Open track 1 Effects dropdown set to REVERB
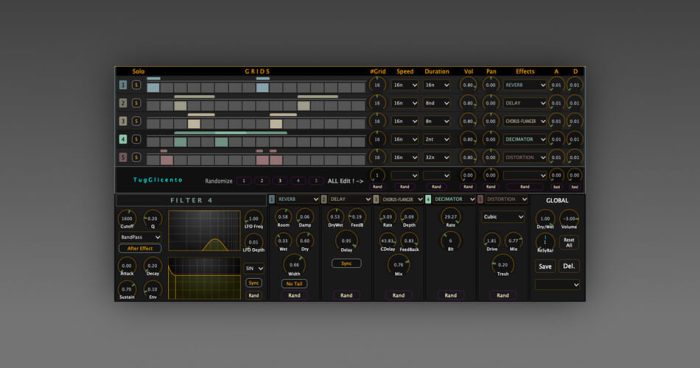Screen dimensions: 700x368 525,85
